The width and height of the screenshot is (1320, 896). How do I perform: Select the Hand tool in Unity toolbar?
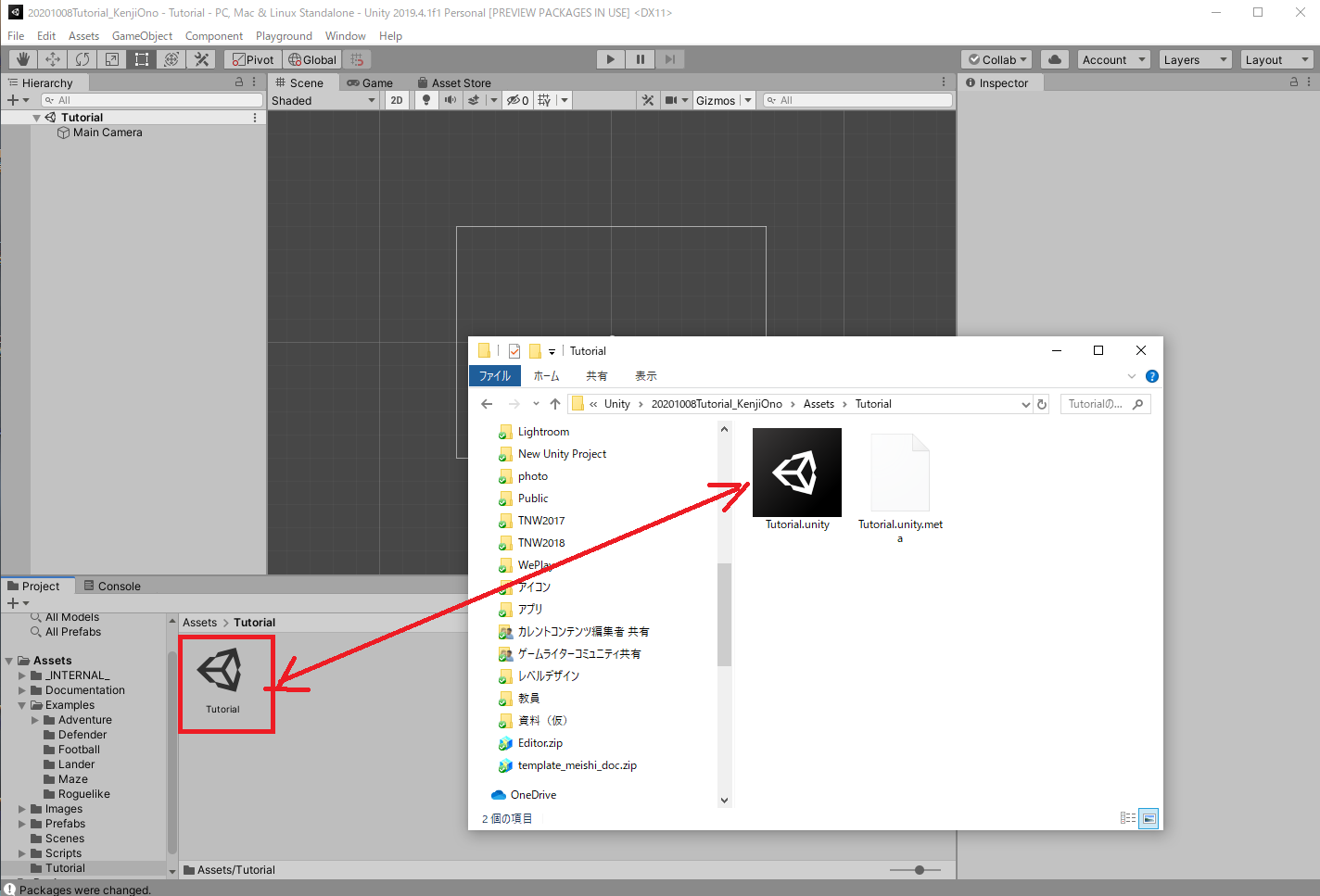[x=22, y=59]
